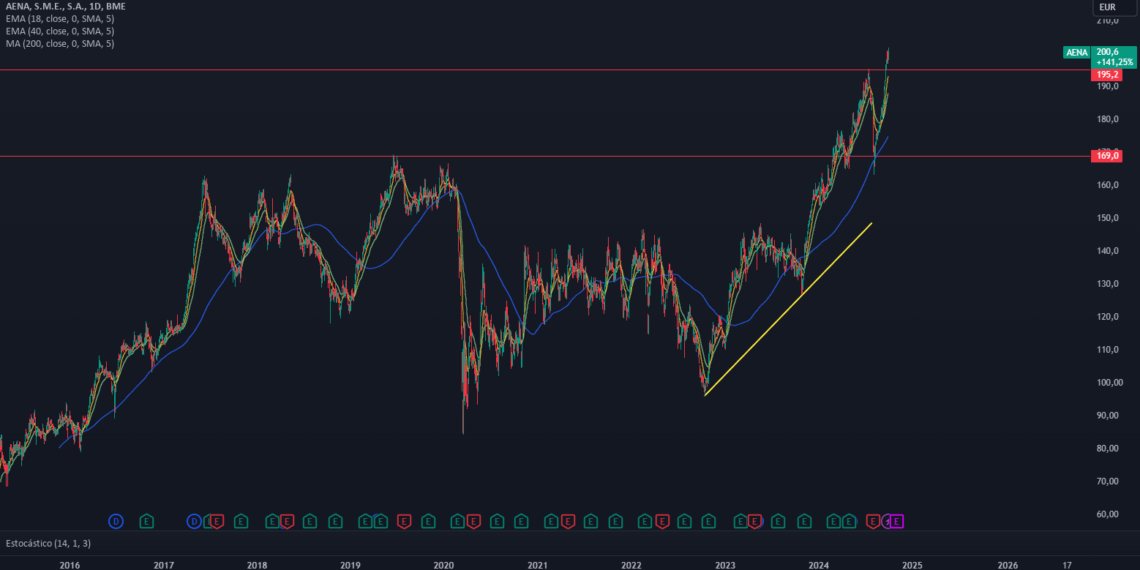Open the red earnings marker in 2018
Screen dimensions: 1140x570
click(x=287, y=521)
